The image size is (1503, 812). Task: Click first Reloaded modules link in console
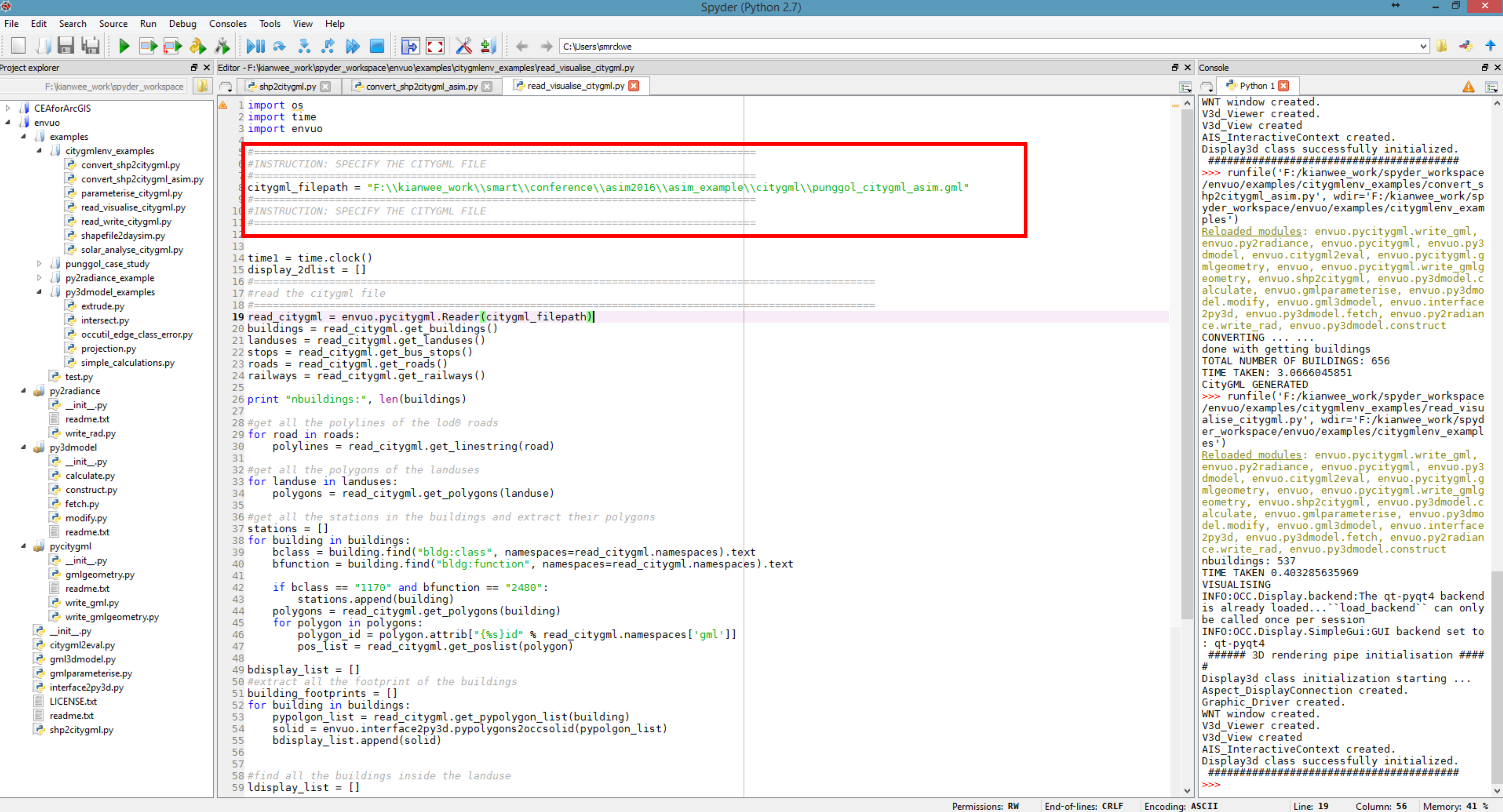coord(1251,232)
